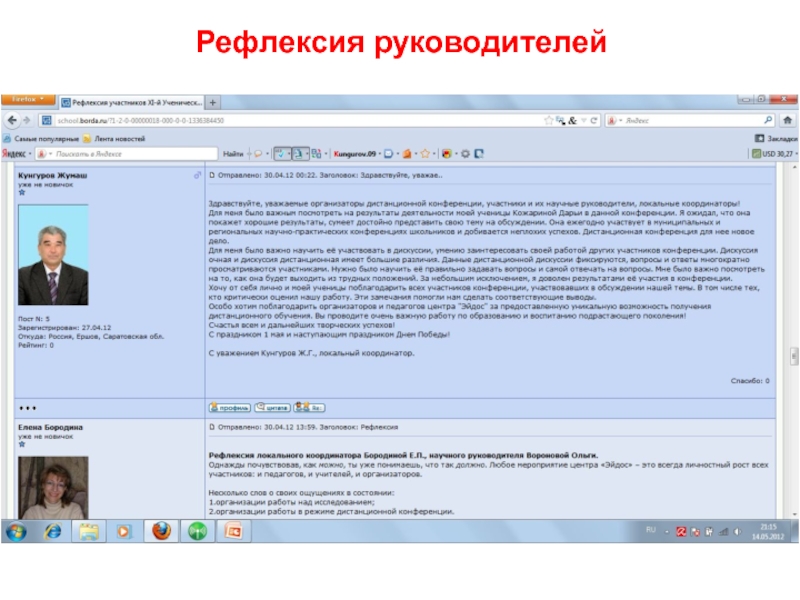Open Елена Бородина user name link
Viewport: 800px width, 600px height.
tap(51, 428)
